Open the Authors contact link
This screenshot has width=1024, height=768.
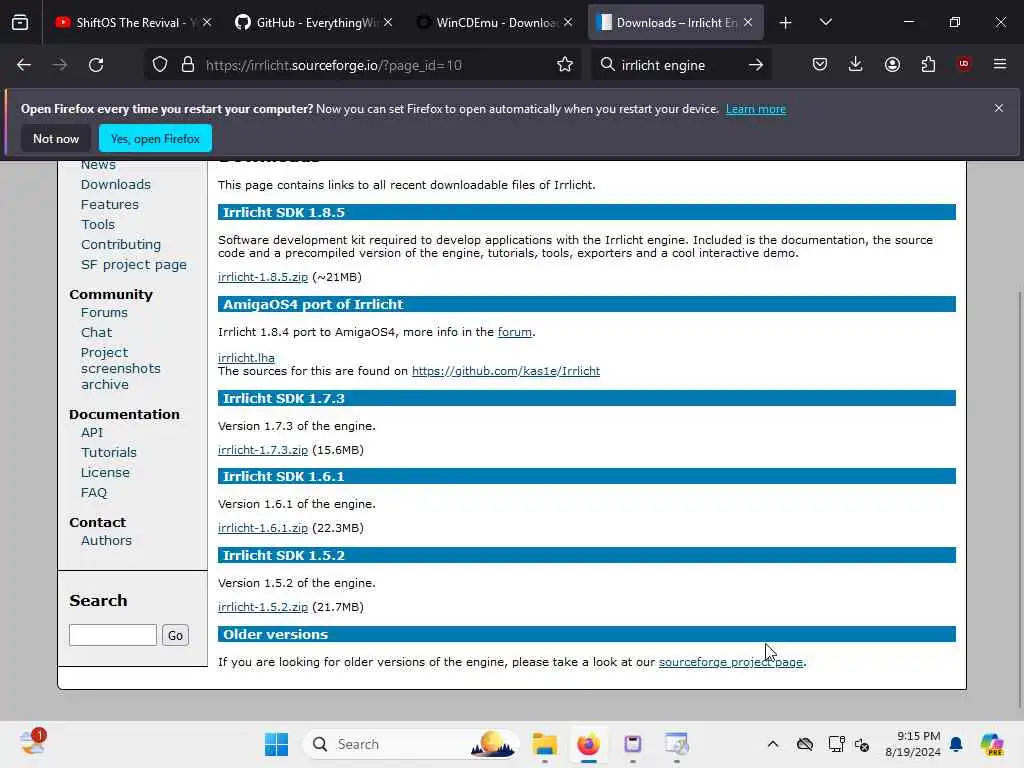pos(106,541)
